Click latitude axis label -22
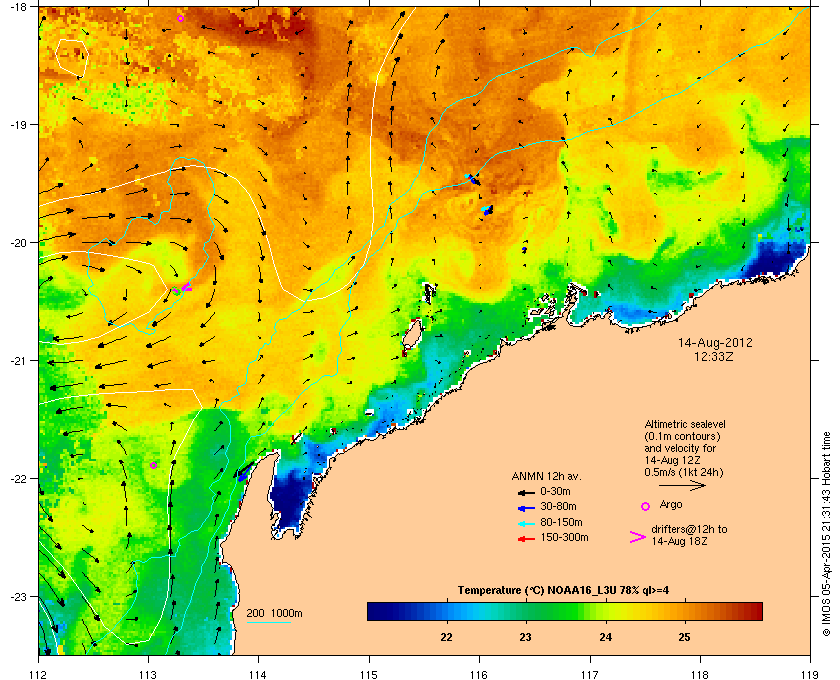Viewport: 840px width, 680px height. tap(17, 478)
